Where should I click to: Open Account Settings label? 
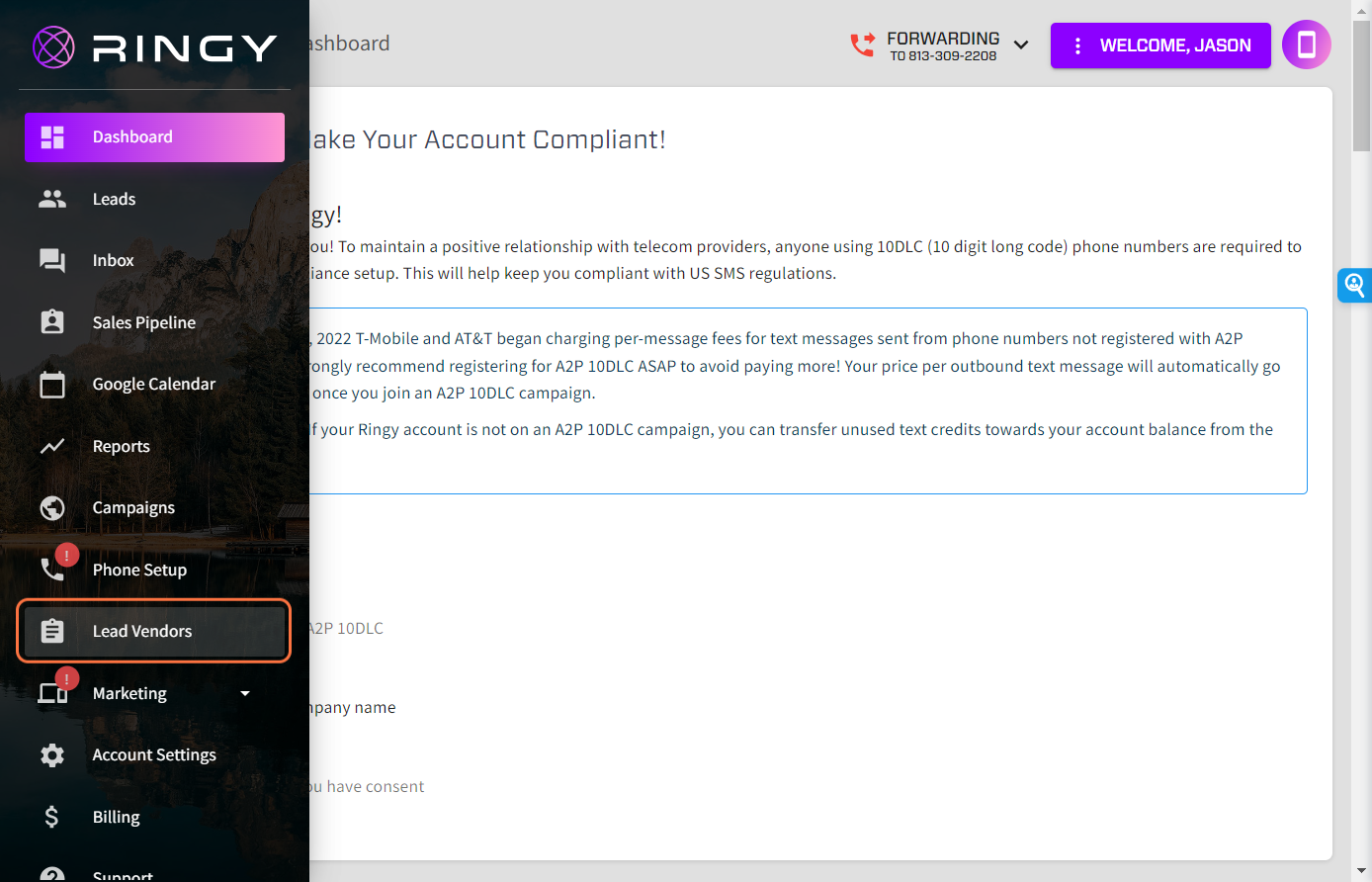point(154,755)
